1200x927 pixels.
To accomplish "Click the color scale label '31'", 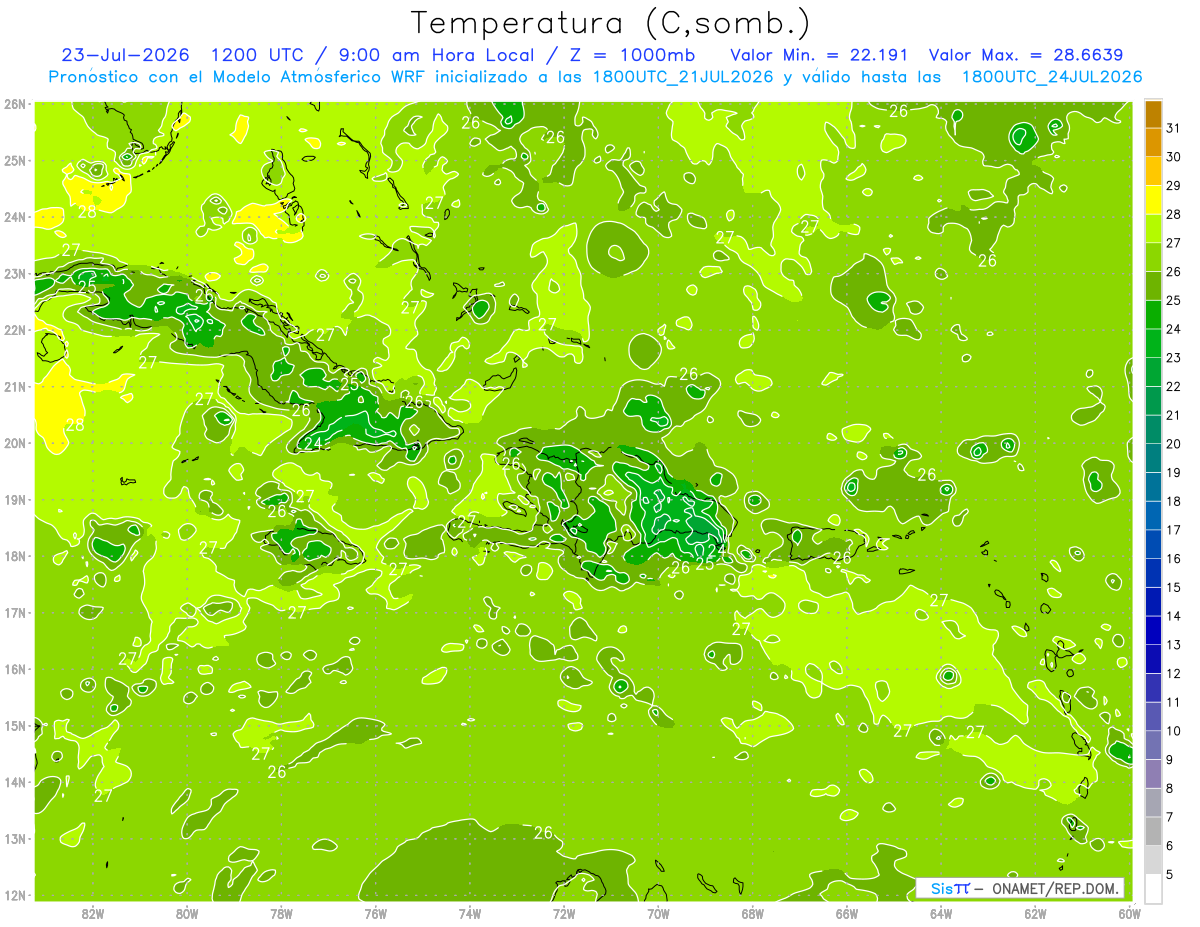I will pyautogui.click(x=1174, y=129).
